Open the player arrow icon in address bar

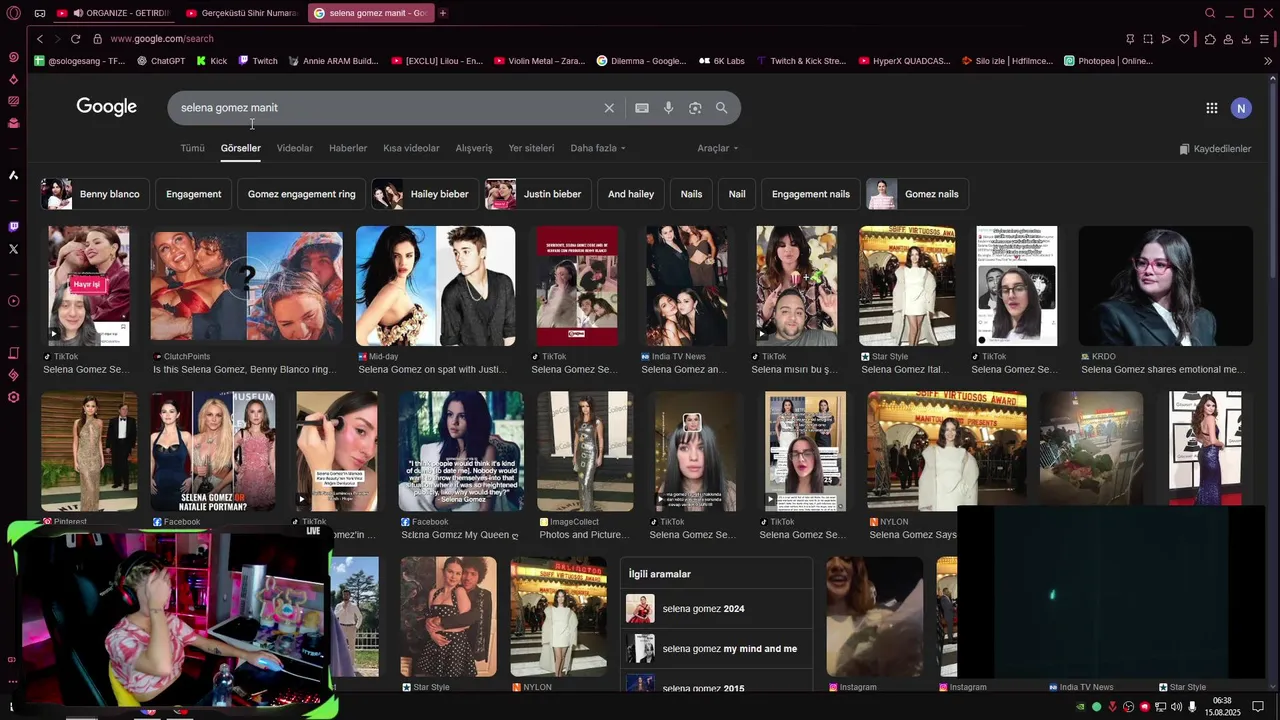pos(1166,39)
